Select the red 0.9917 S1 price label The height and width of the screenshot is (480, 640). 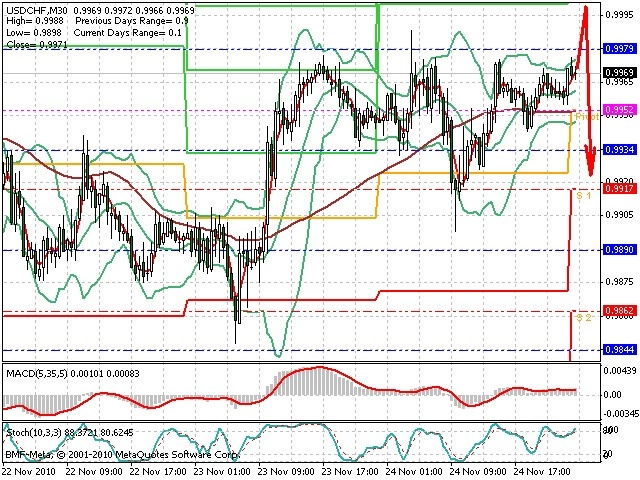pos(619,189)
